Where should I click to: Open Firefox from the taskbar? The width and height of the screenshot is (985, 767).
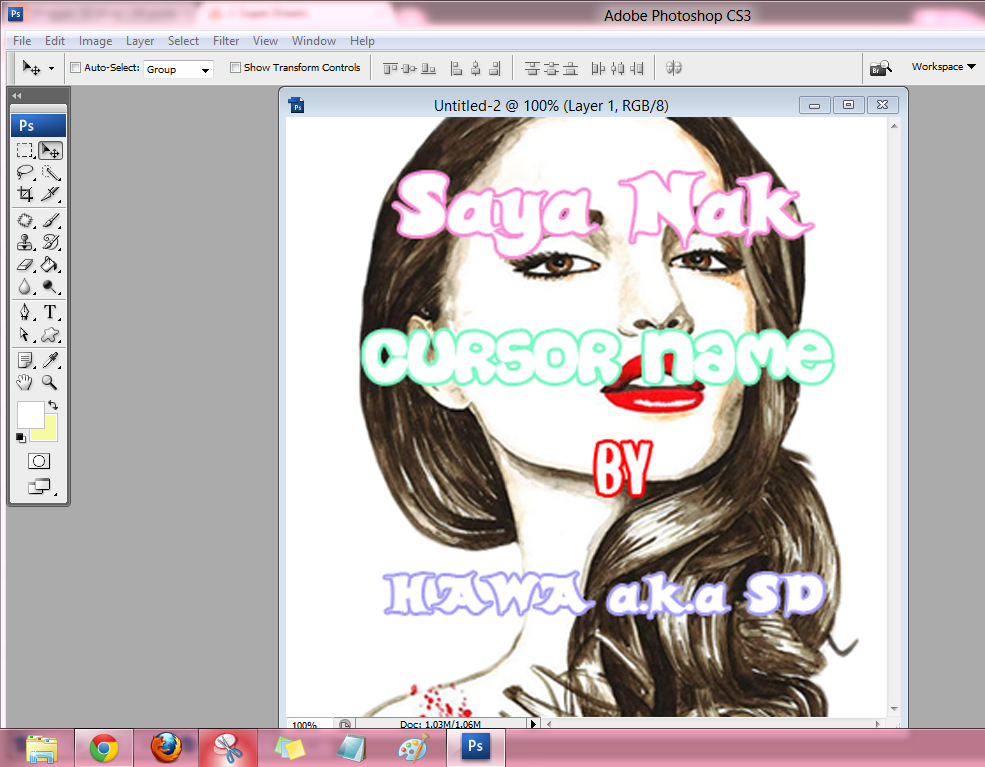(x=166, y=748)
